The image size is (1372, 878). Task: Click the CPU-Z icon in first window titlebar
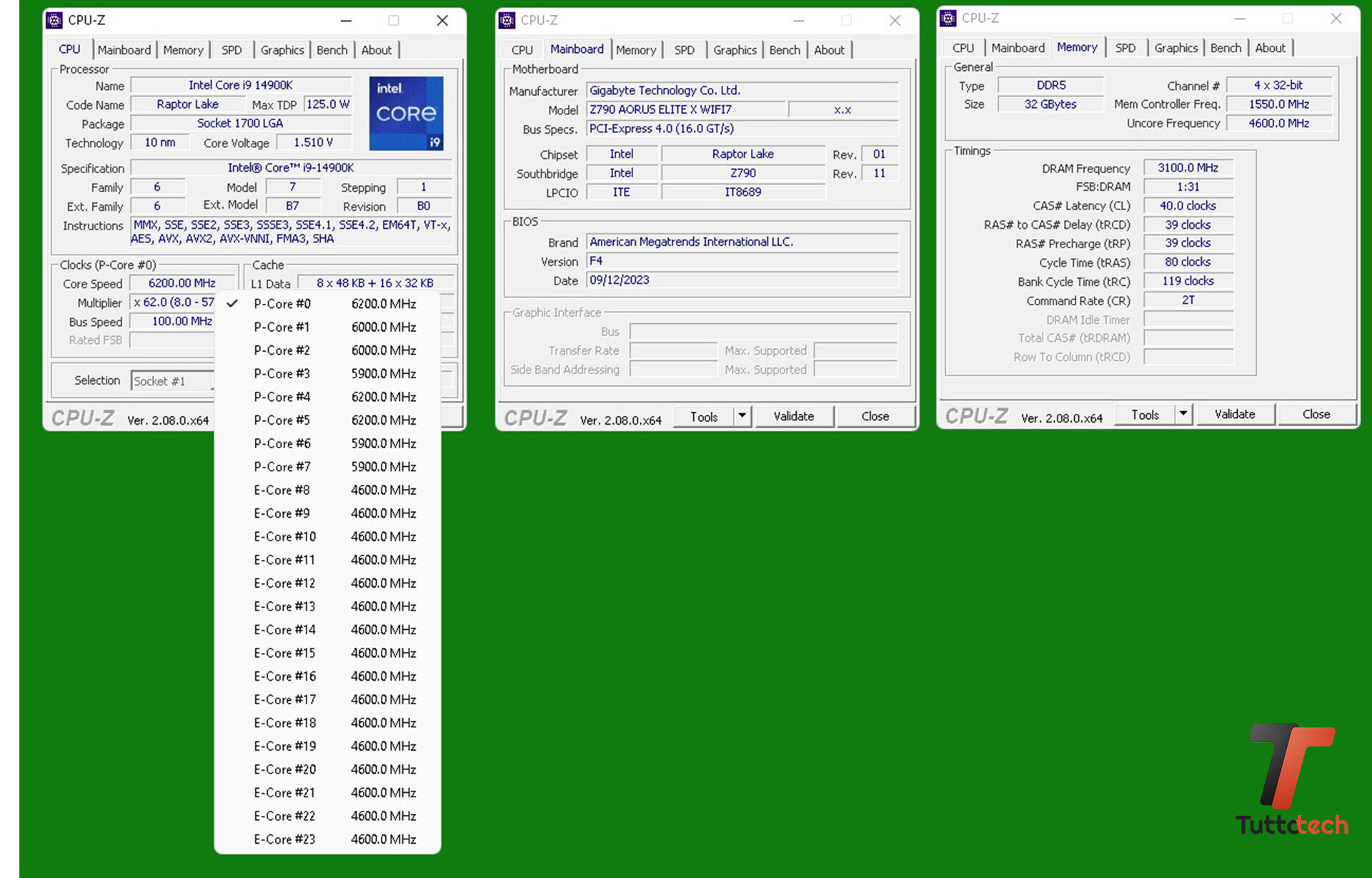coord(54,21)
